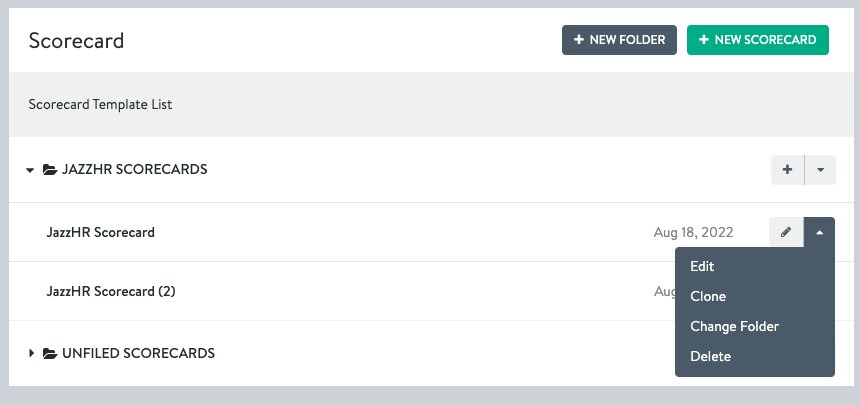Close the open JazzHR Scorecard actions caret dropdown
The image size is (860, 405).
(x=819, y=232)
